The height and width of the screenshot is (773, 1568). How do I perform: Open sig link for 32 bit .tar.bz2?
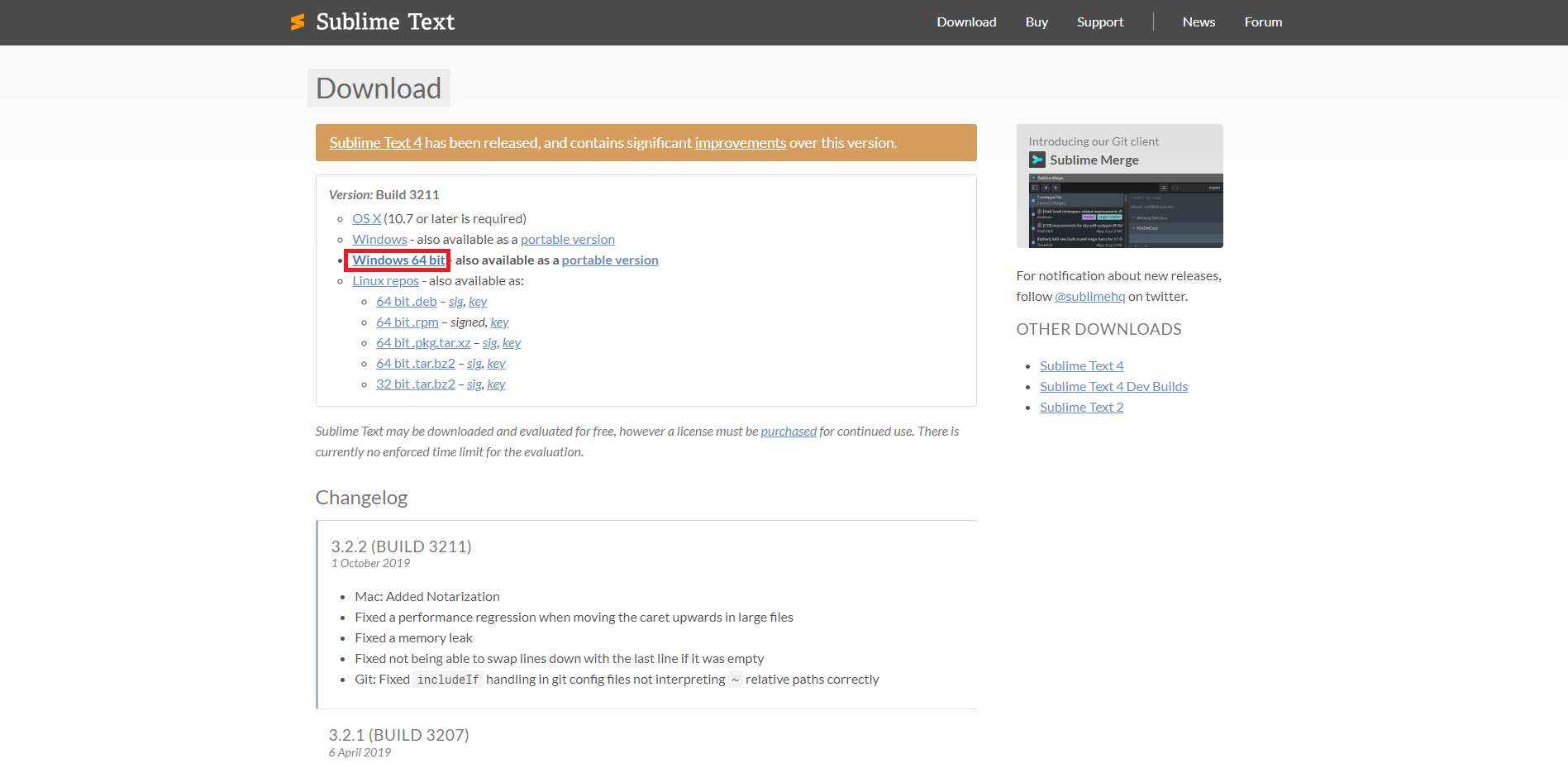pos(474,384)
